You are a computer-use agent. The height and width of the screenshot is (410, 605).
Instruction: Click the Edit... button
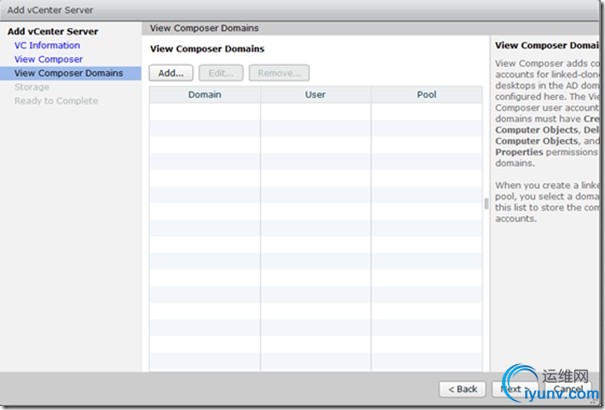coord(221,73)
